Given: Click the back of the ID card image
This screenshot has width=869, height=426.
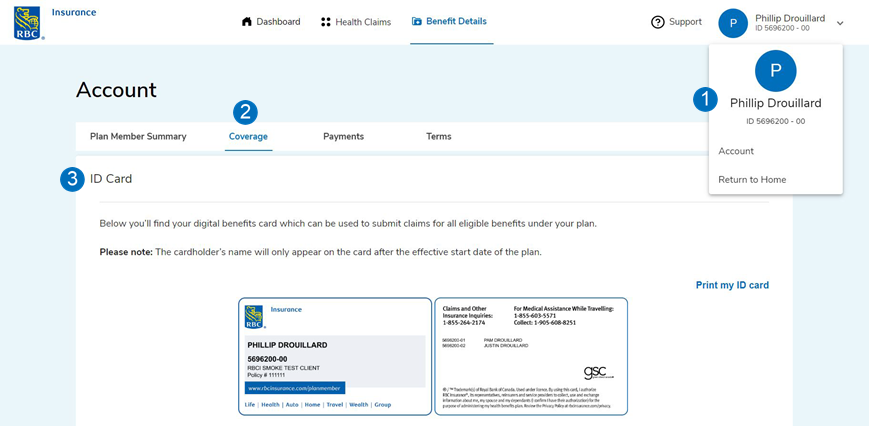Looking at the screenshot, I should point(531,356).
